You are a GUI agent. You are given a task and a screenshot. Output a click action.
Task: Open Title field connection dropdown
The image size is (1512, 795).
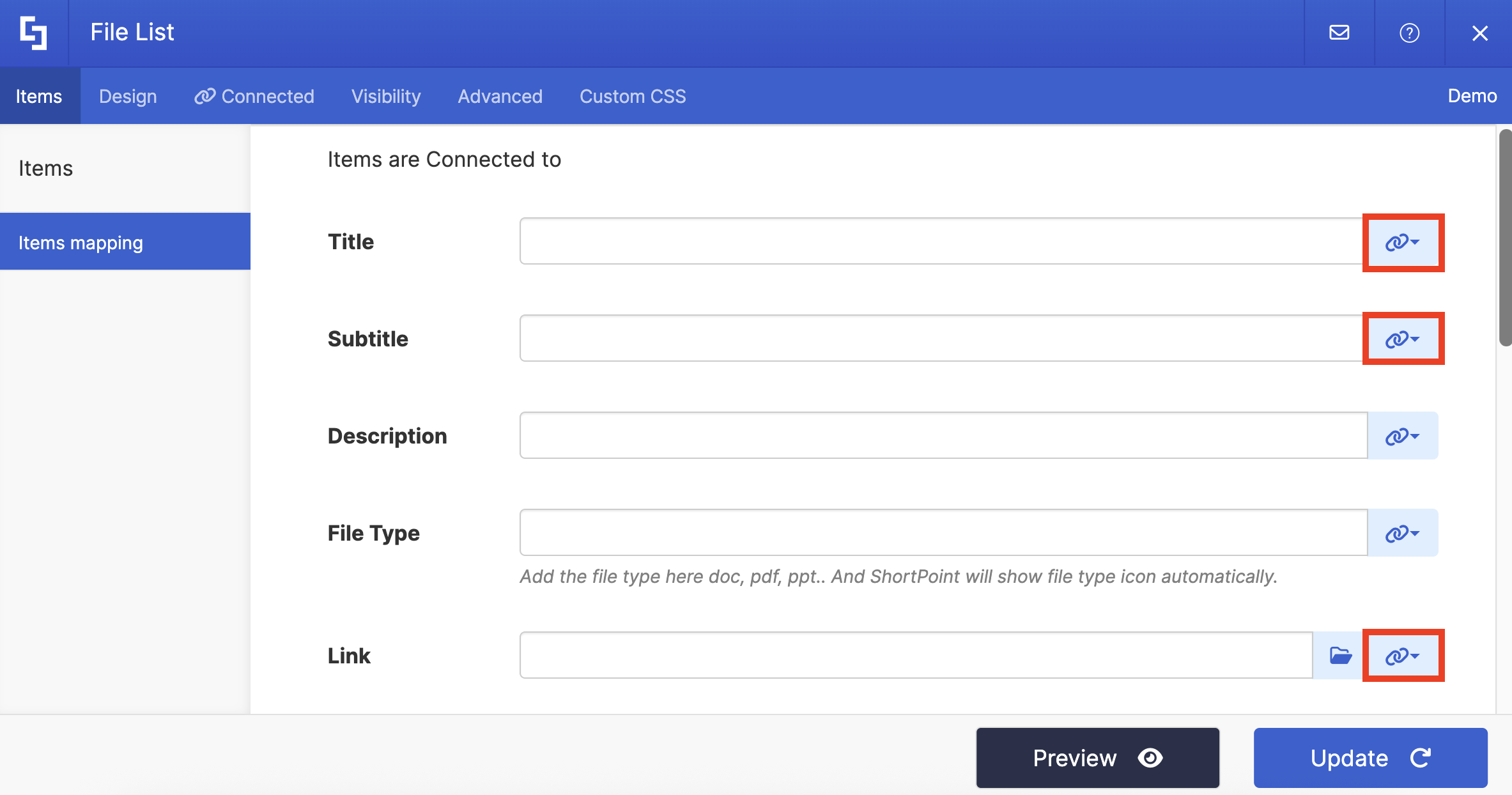point(1402,242)
